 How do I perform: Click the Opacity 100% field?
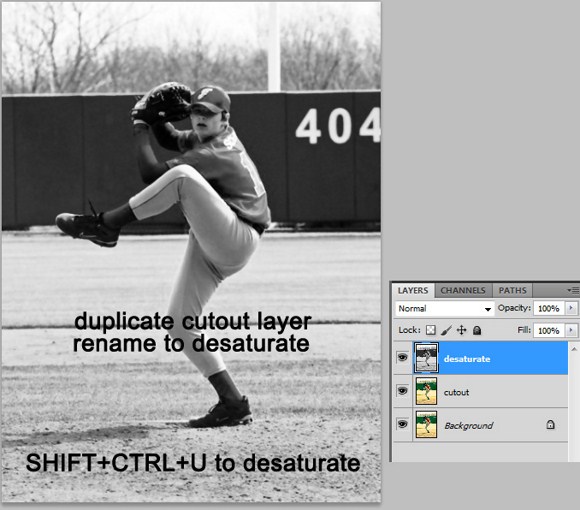point(549,308)
